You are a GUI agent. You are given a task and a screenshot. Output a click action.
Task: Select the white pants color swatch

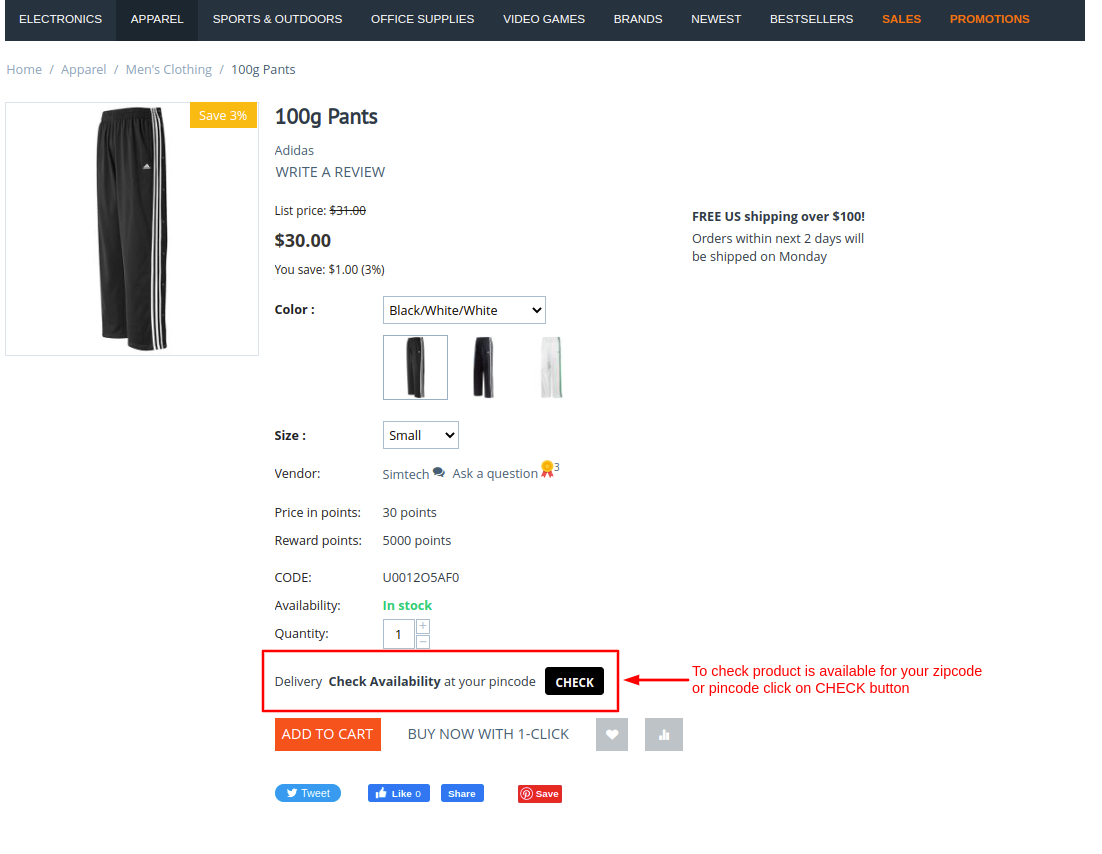tap(552, 368)
